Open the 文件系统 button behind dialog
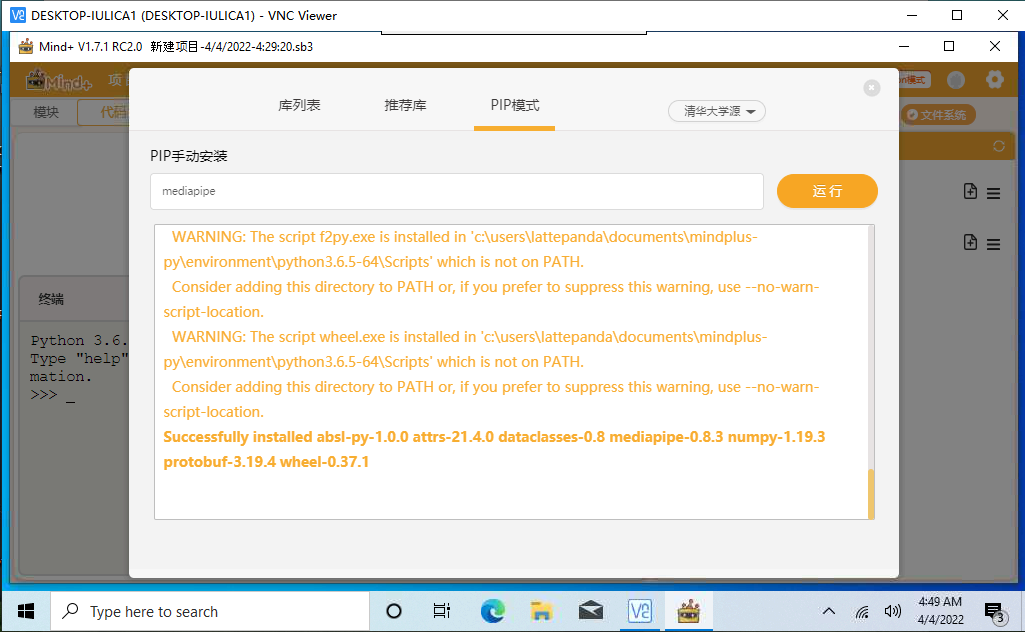 (x=938, y=115)
